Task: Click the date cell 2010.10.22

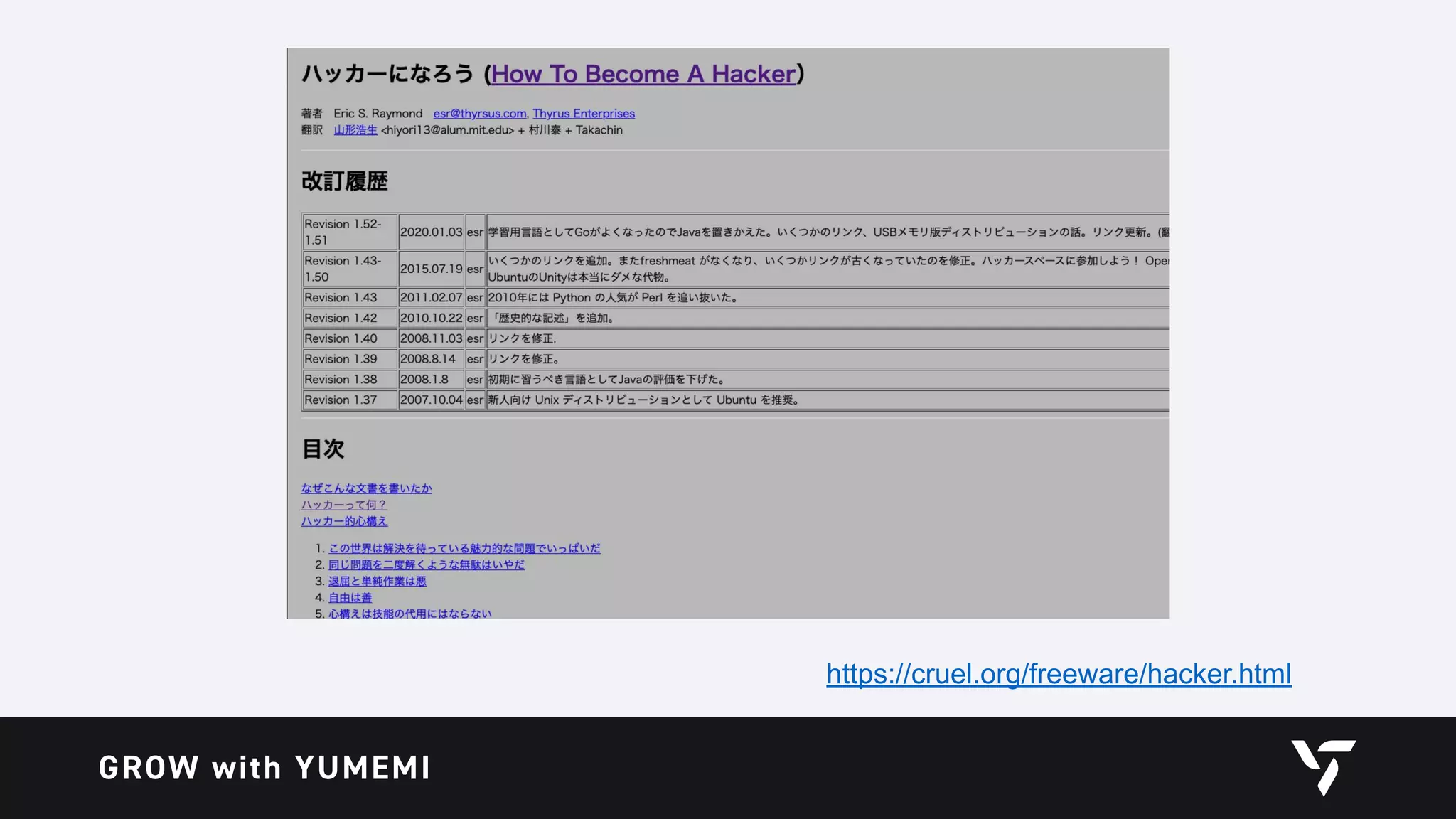Action: 431,318
